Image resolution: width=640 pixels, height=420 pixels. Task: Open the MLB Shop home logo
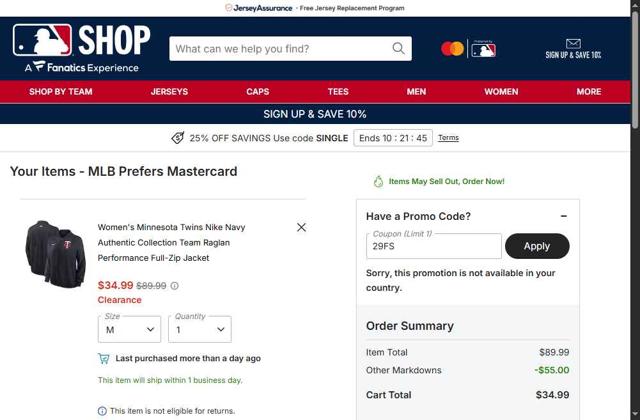point(82,48)
